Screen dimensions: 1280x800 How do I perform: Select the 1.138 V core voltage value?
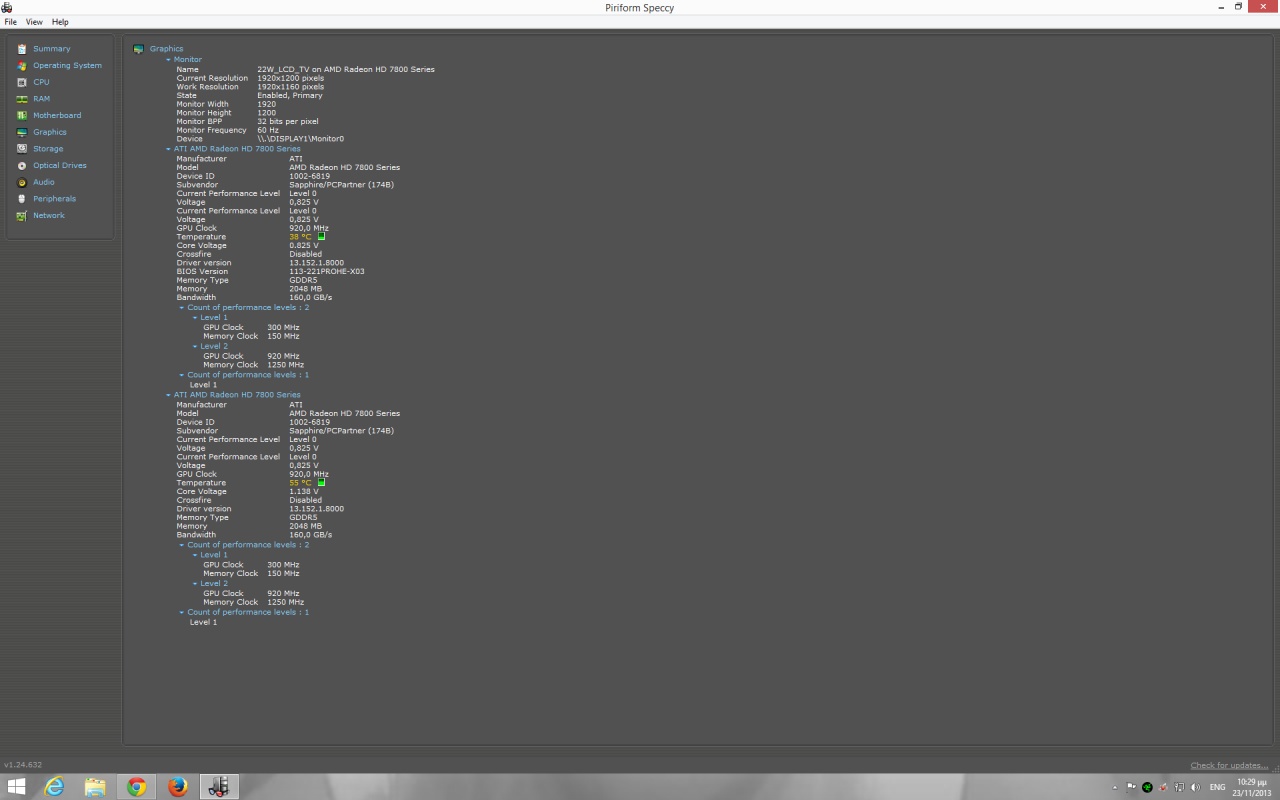click(304, 492)
